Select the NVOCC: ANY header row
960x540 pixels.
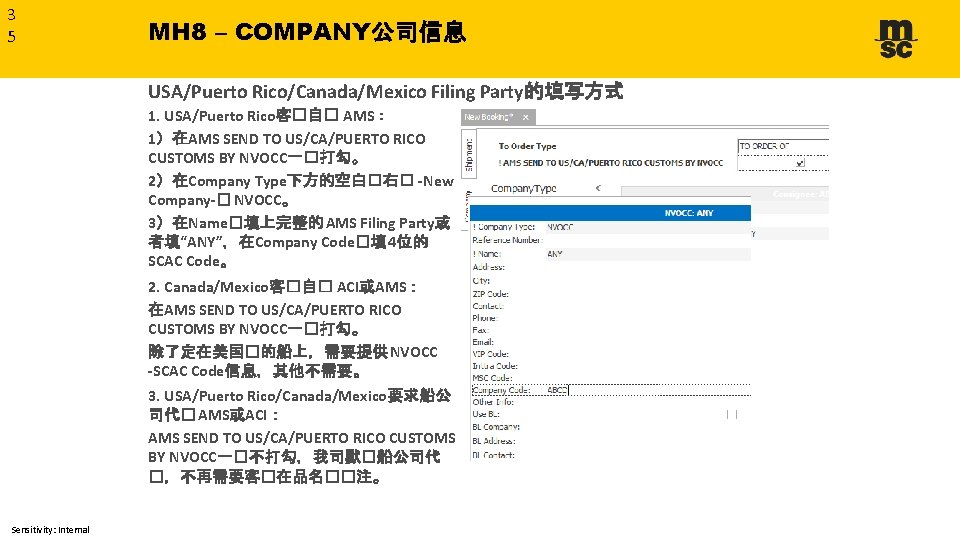point(610,213)
